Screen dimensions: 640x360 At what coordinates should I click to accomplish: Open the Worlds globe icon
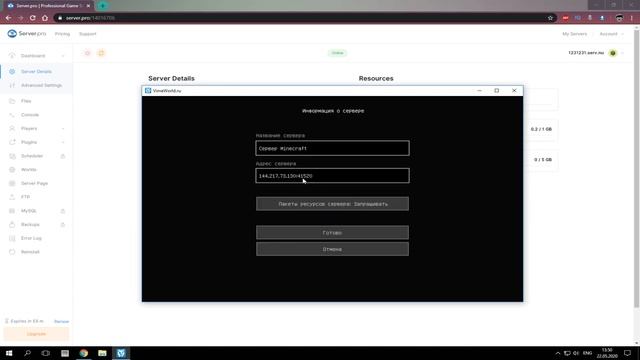coord(12,169)
